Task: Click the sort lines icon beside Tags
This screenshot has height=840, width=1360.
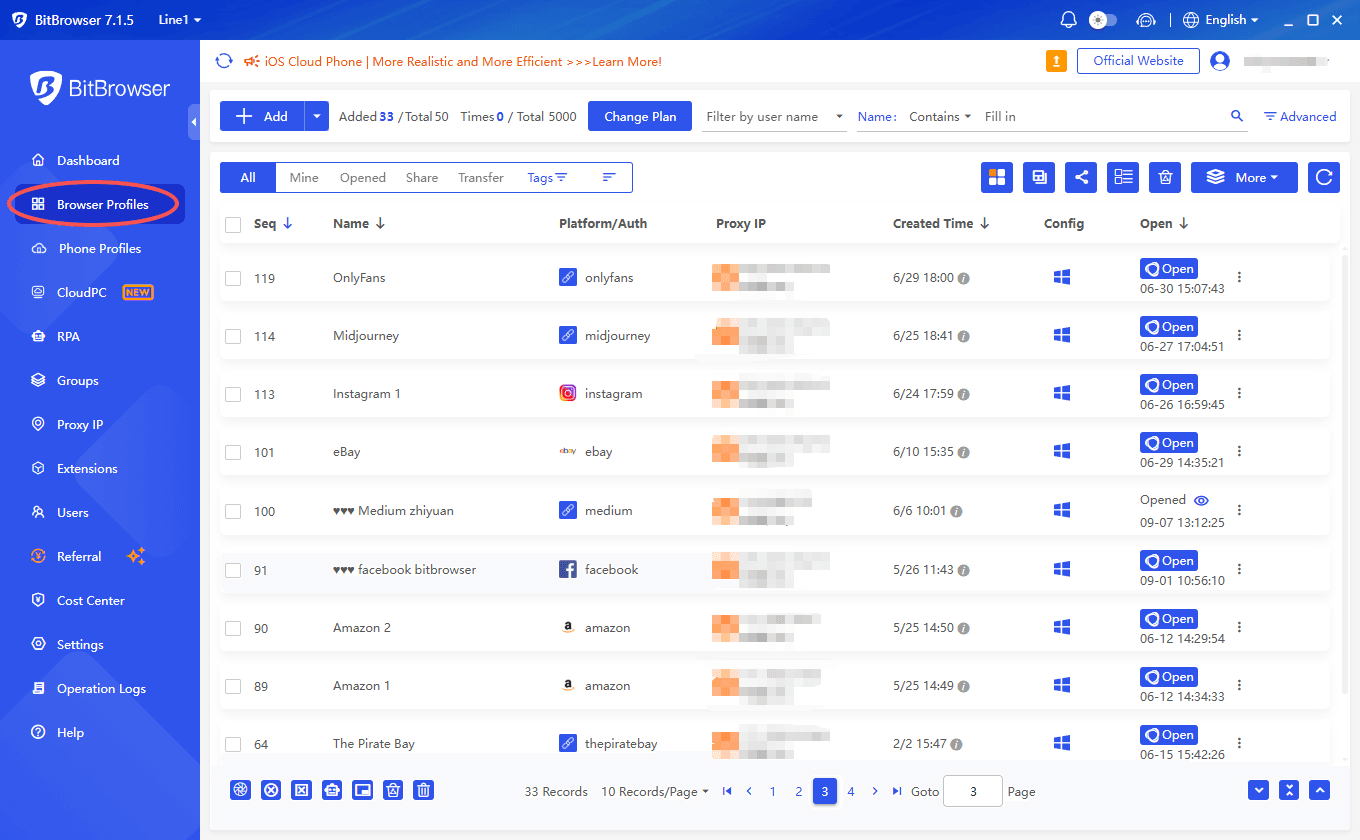Action: (x=609, y=177)
